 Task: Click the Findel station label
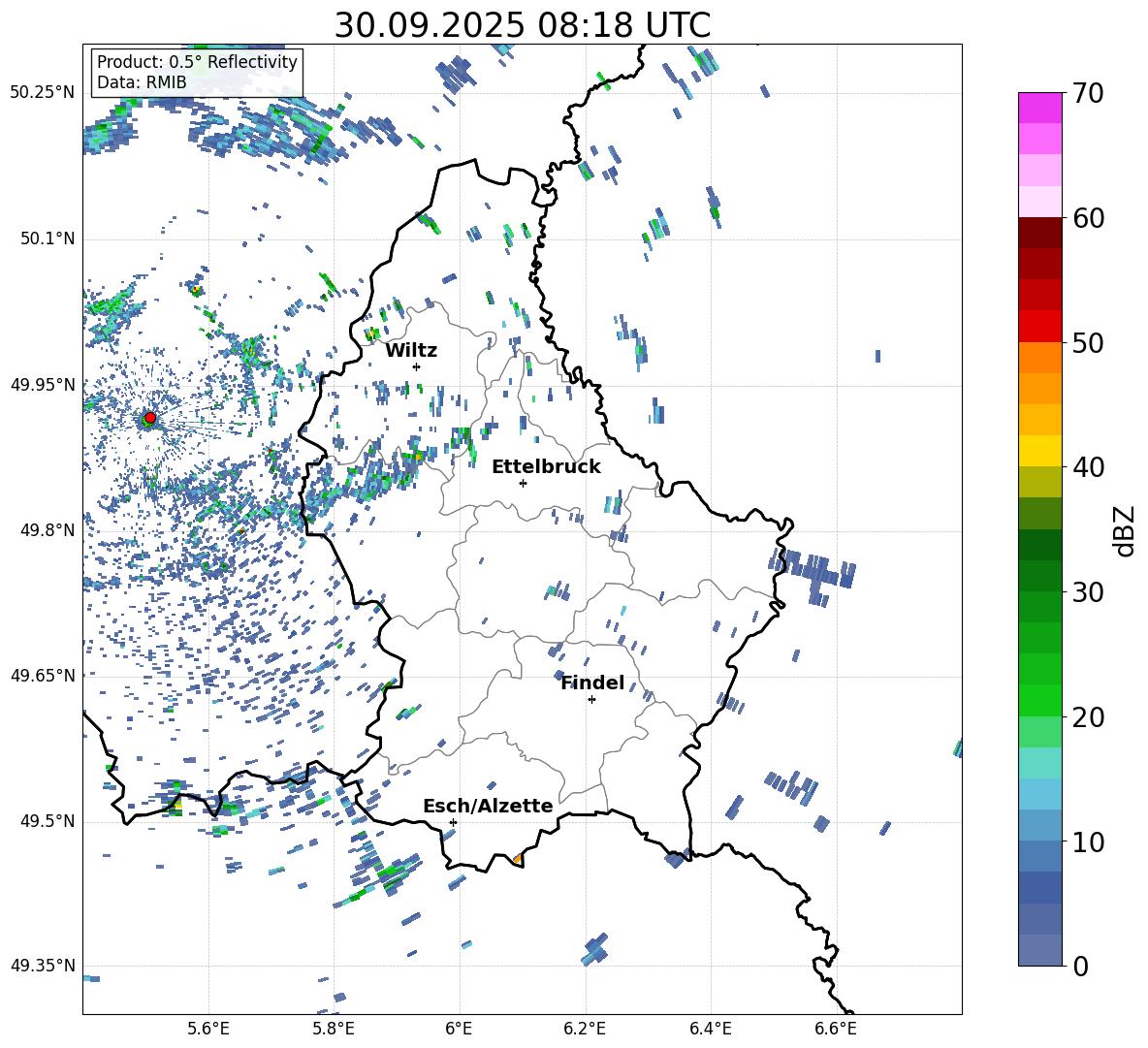pos(592,683)
